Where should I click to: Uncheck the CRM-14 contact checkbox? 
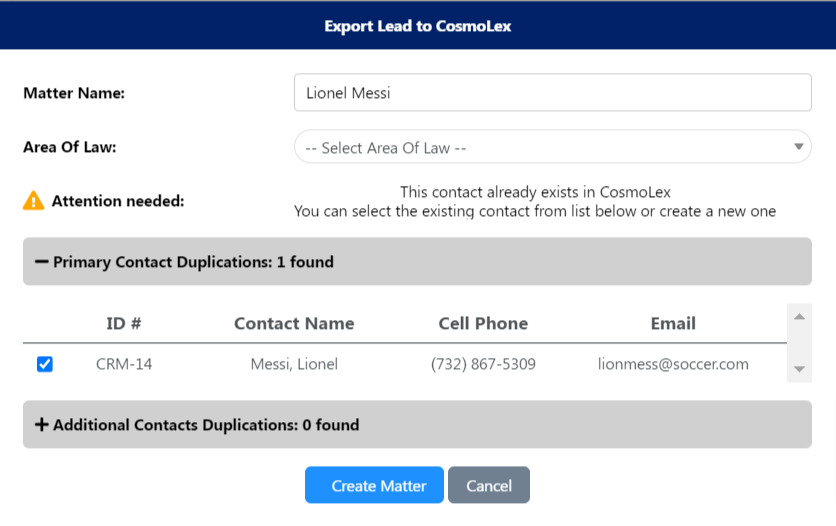(45, 365)
